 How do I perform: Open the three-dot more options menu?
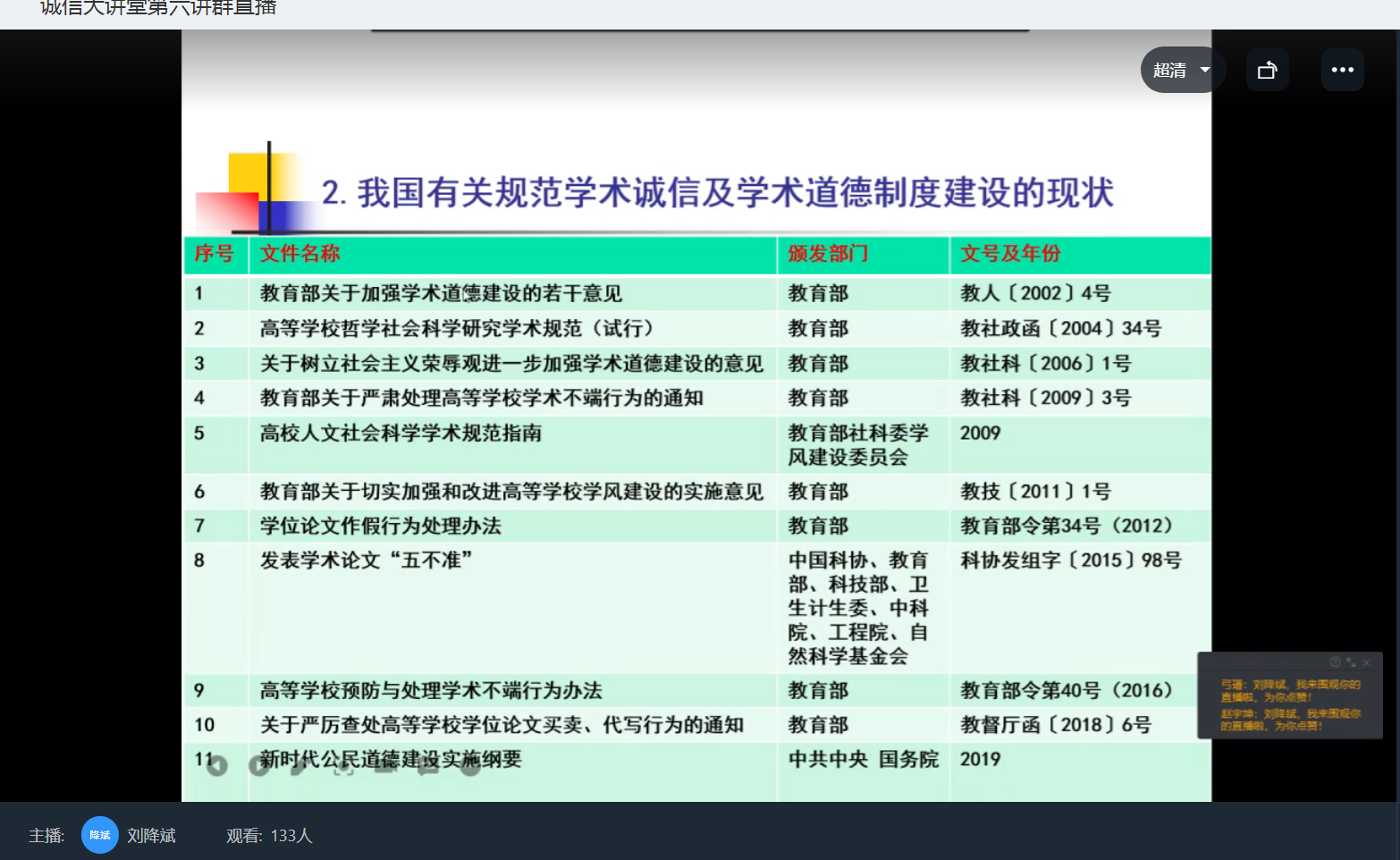click(x=1342, y=70)
